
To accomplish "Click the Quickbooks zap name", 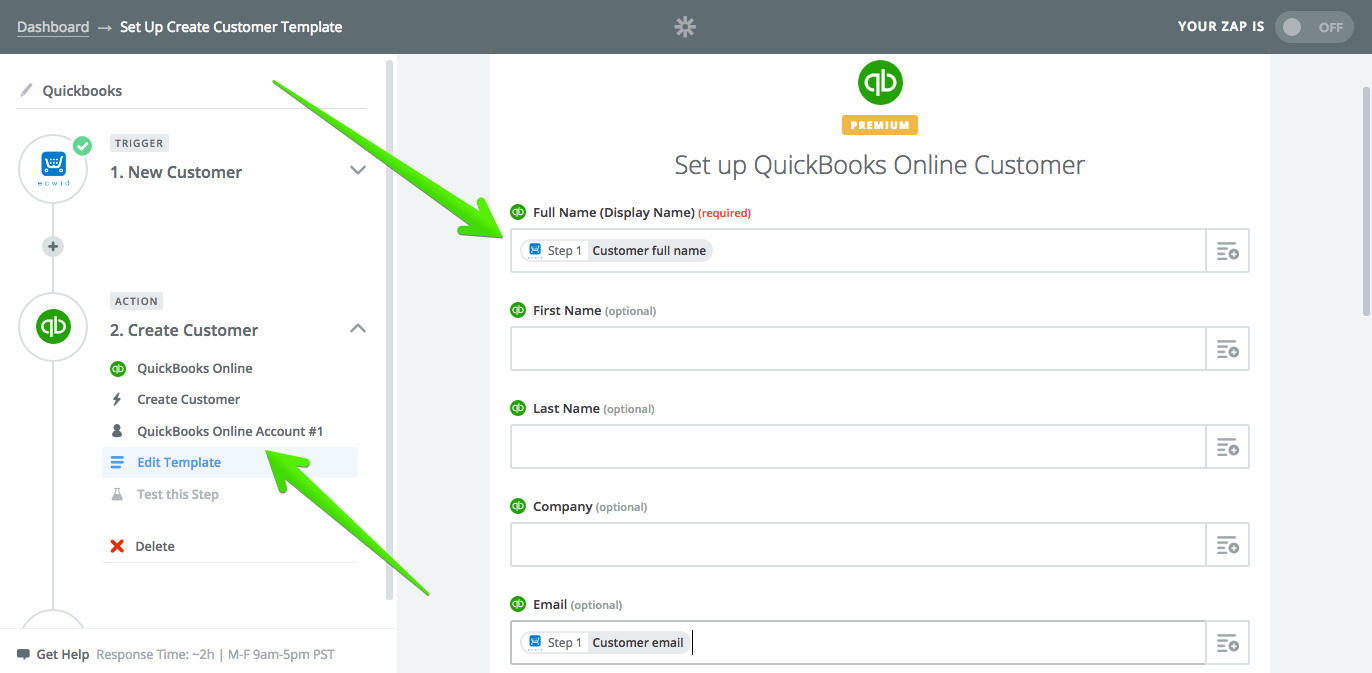I will click(x=82, y=90).
